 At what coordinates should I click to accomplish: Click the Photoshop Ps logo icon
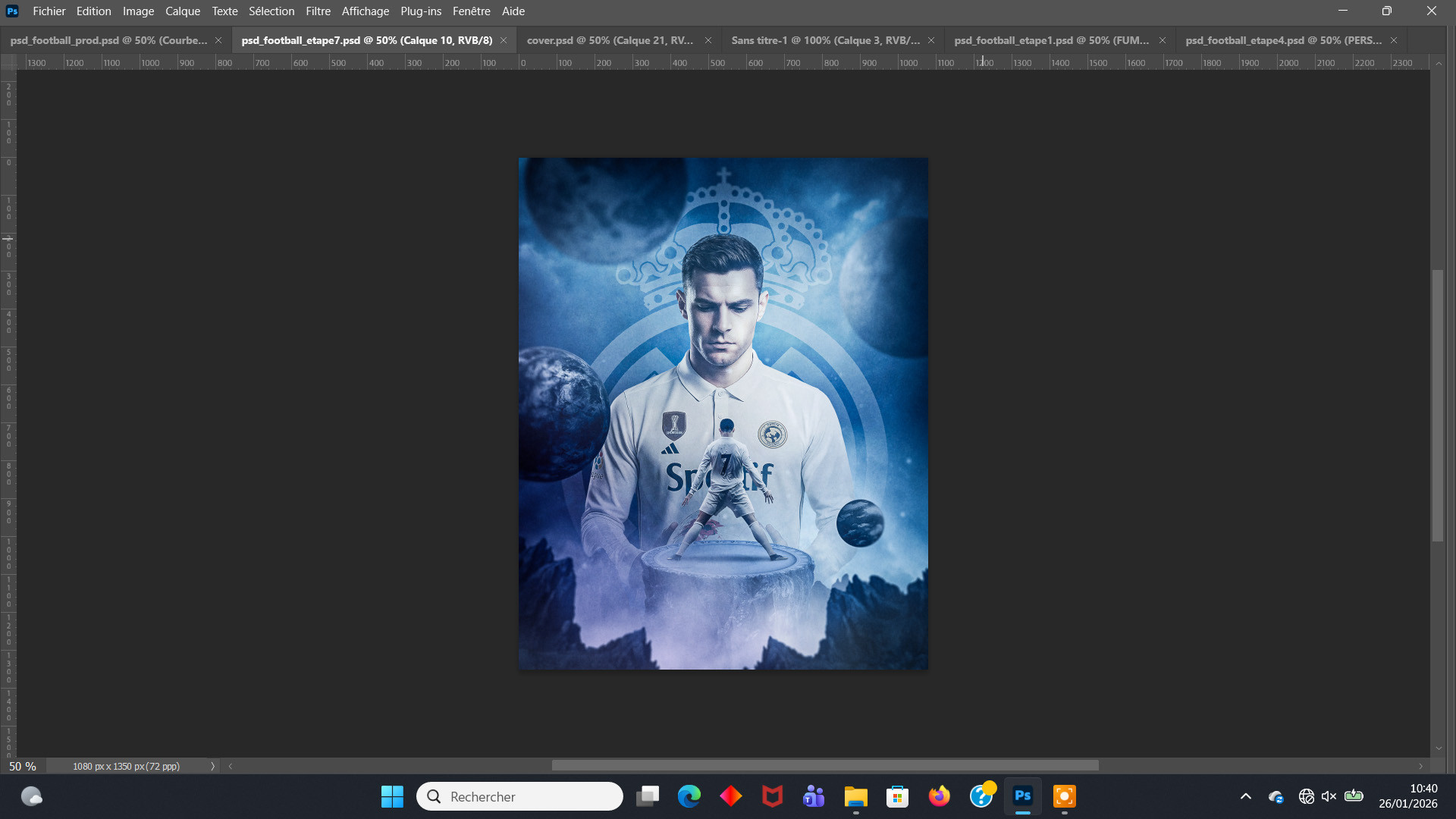pyautogui.click(x=12, y=11)
